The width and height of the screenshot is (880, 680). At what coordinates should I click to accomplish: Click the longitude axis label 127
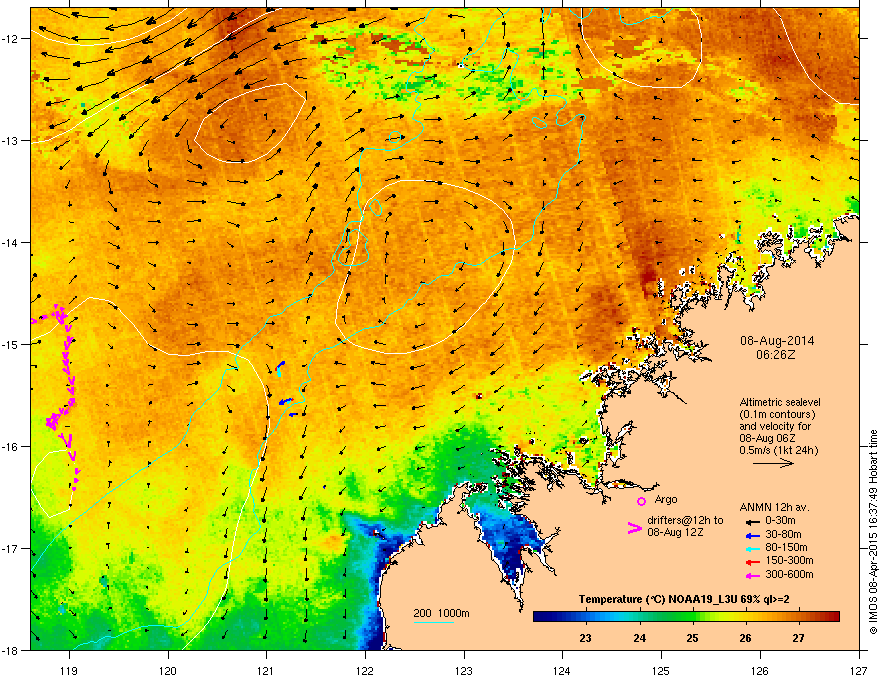(859, 670)
